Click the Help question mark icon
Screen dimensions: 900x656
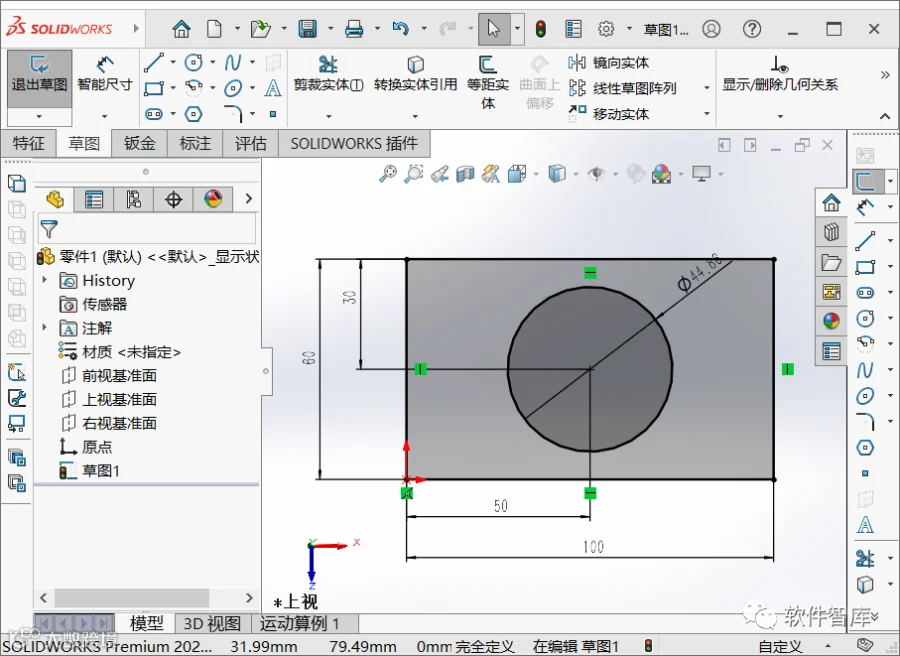point(751,28)
